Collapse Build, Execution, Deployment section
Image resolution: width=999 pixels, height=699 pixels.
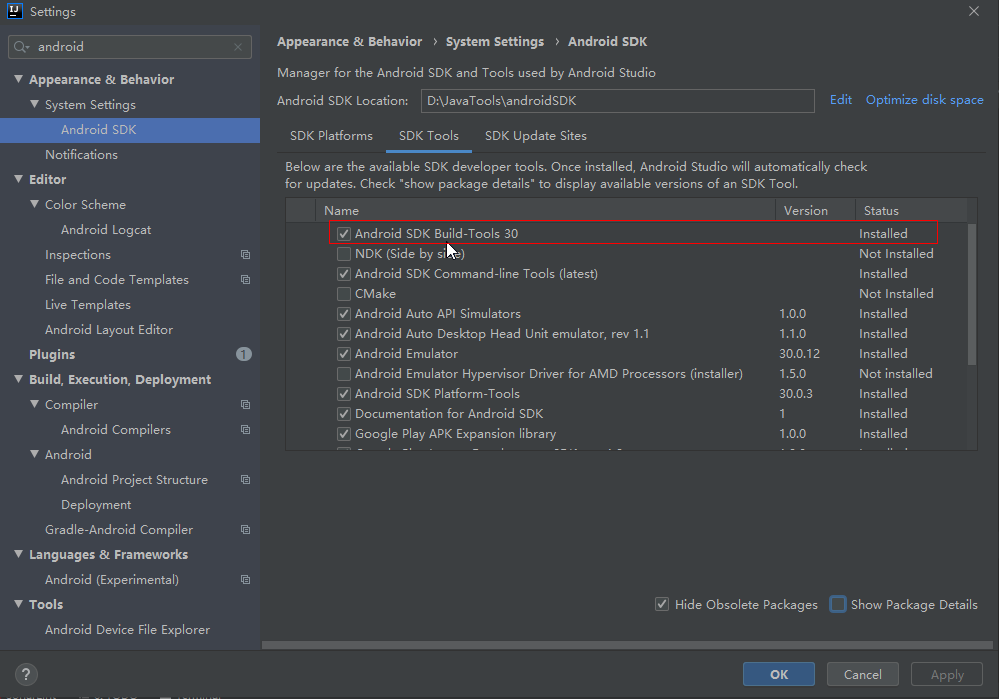click(x=18, y=379)
